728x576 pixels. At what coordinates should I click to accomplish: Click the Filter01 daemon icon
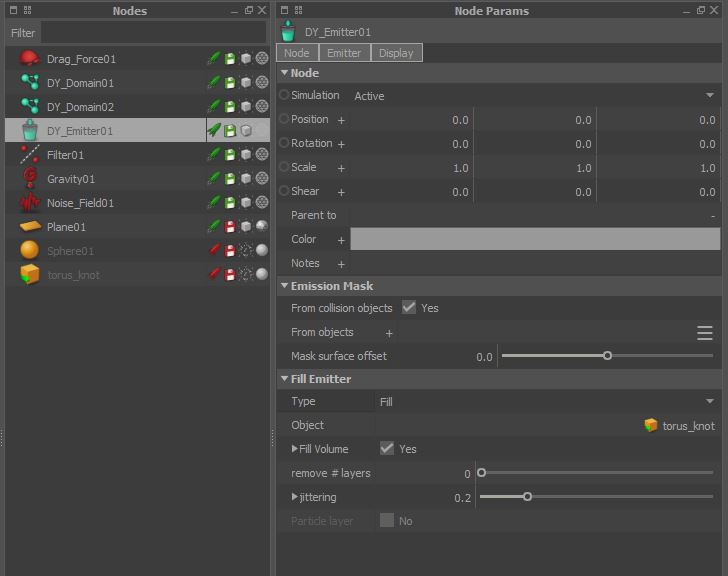click(30, 155)
